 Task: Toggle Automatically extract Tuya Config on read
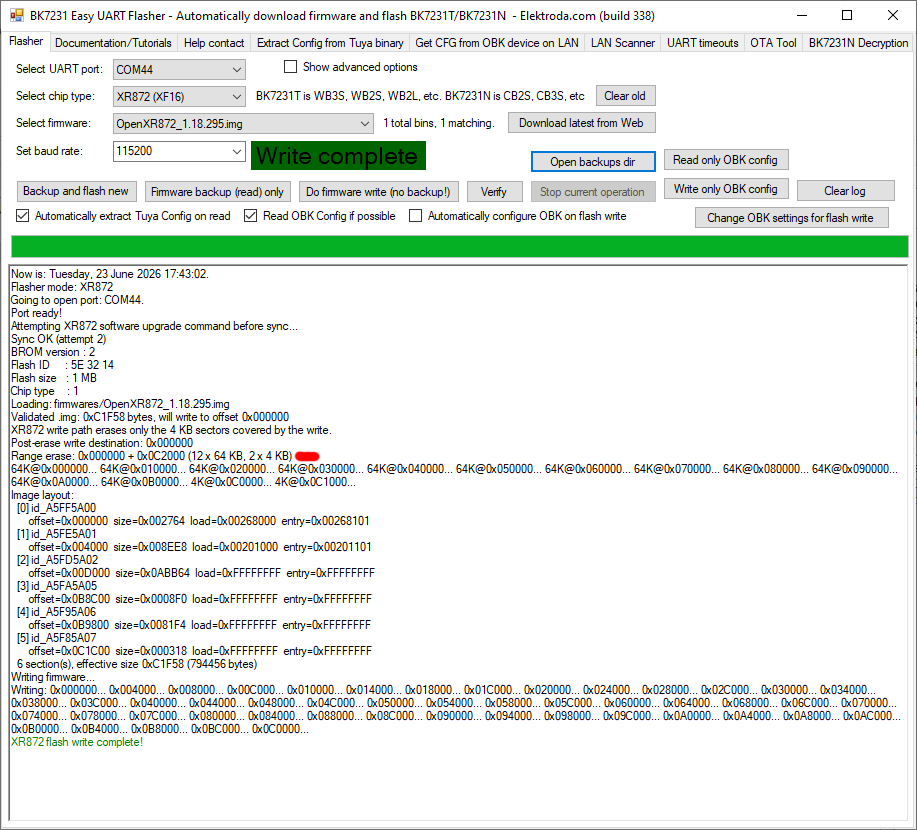22,216
